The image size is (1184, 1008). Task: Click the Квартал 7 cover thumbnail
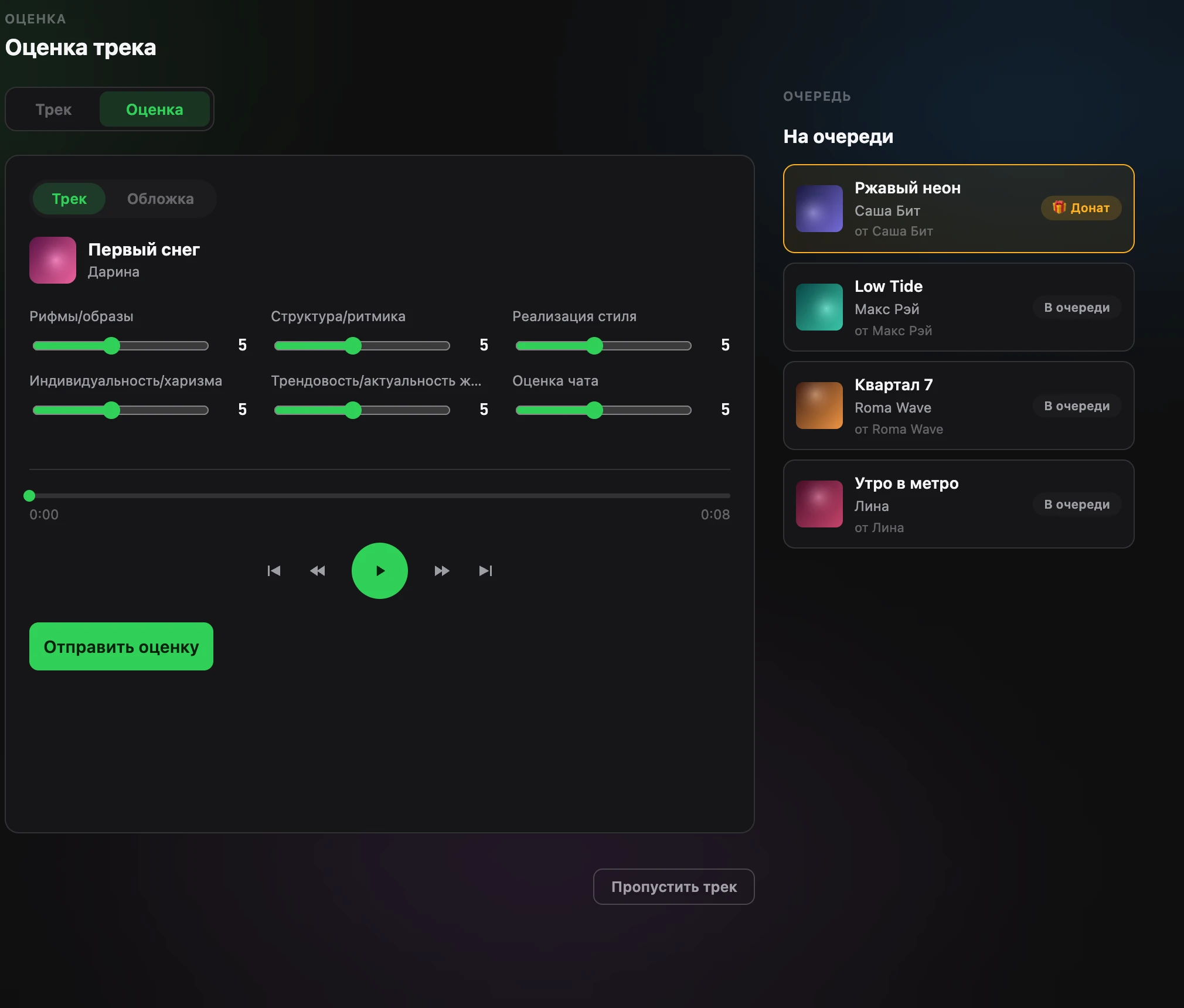[x=819, y=406]
